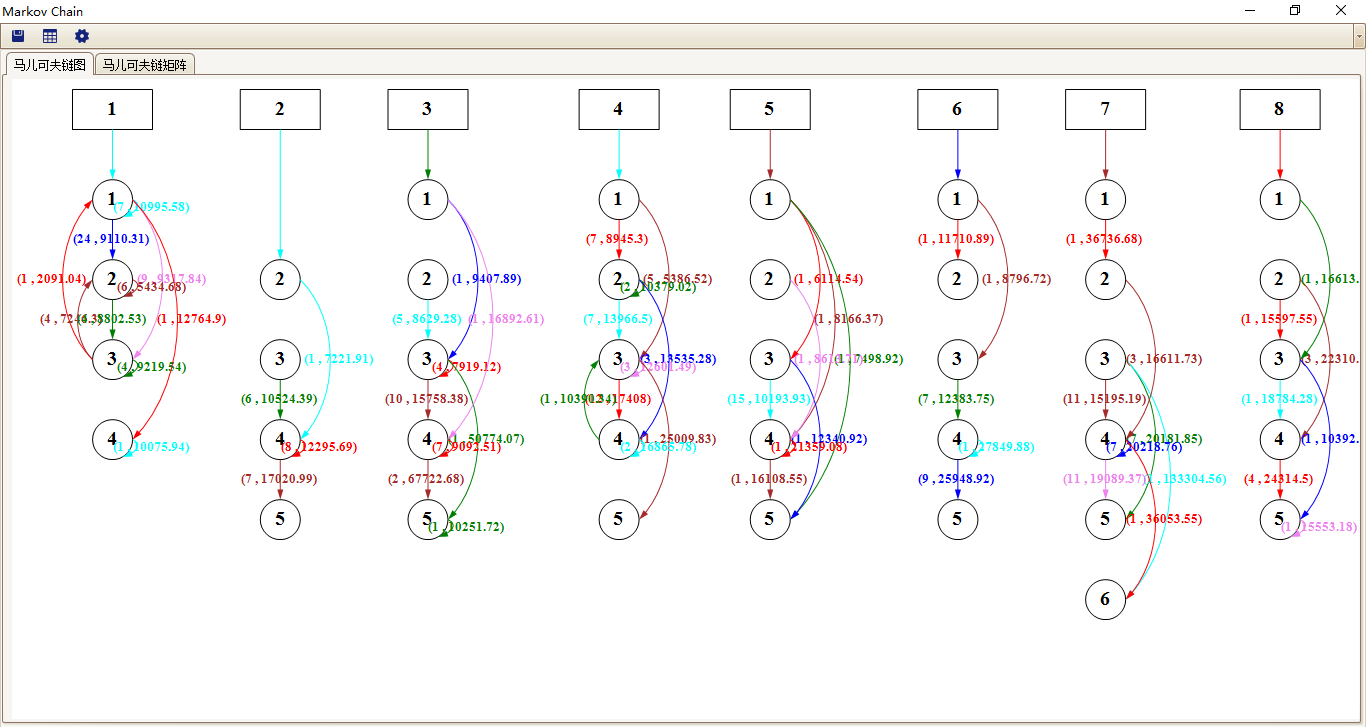Image resolution: width=1366 pixels, height=727 pixels.
Task: Click node 1 circle under chain 6
Action: coord(957,199)
